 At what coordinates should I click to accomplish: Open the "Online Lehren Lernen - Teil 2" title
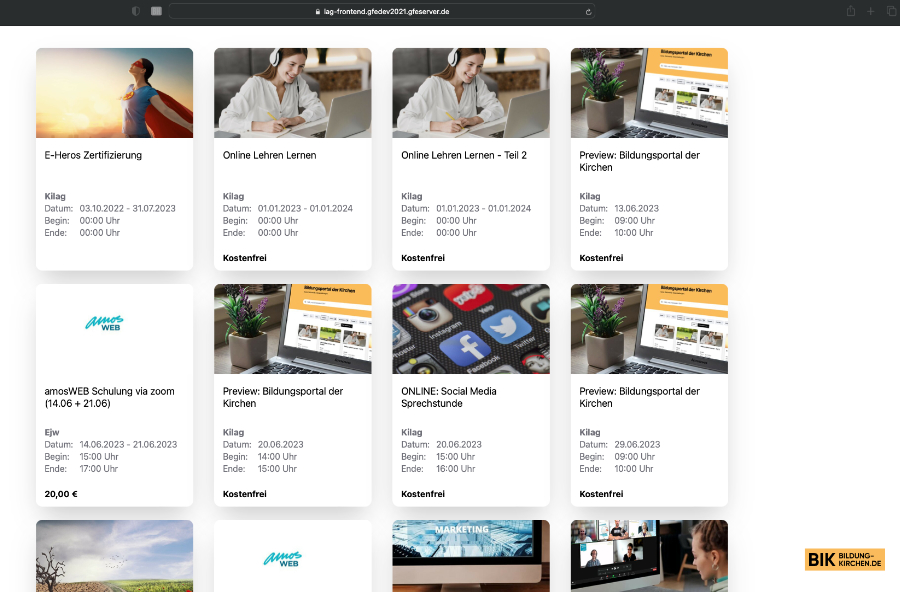(463, 156)
